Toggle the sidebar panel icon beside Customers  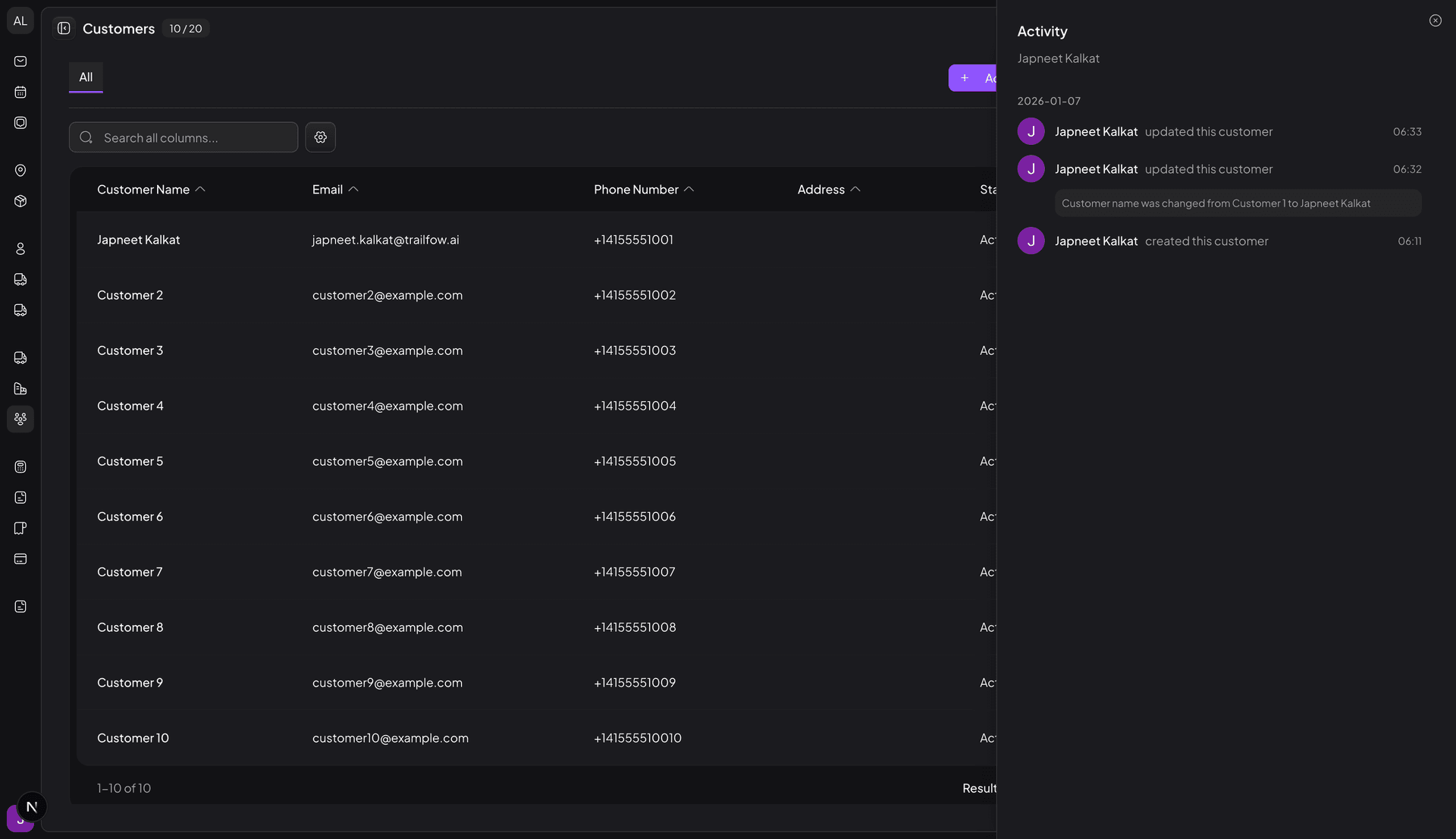pos(64,29)
